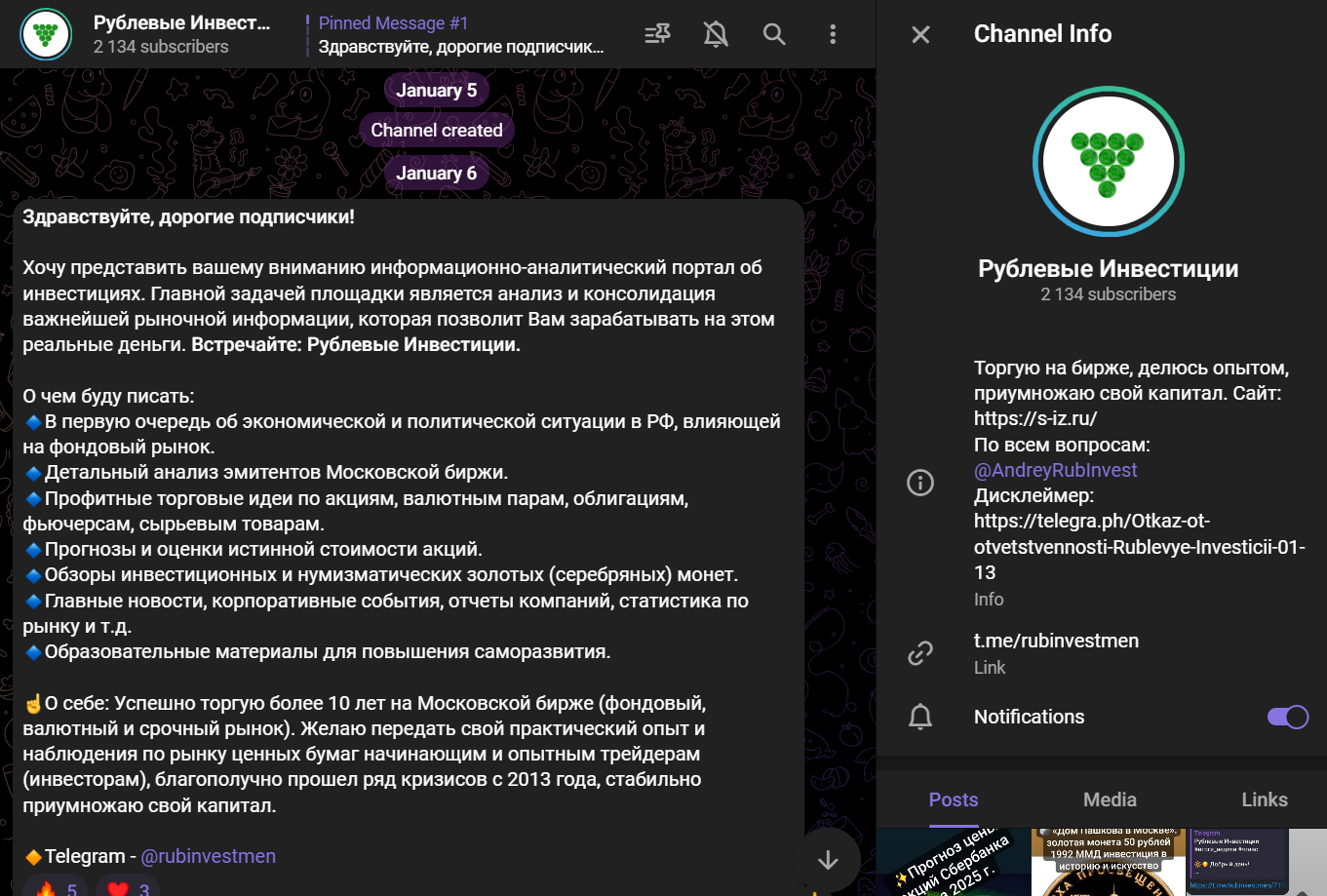The image size is (1327, 896).
Task: Open the @AndreyRubInvest contact link
Action: [x=1056, y=470]
